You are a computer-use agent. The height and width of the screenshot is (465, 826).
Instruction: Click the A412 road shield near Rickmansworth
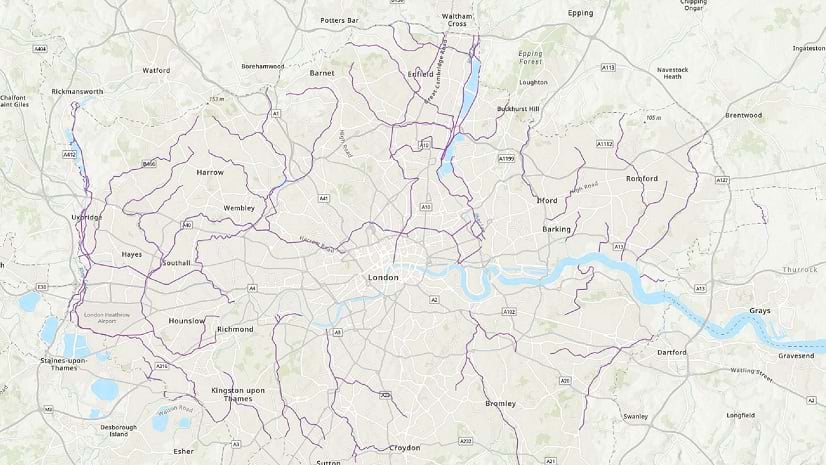click(x=70, y=155)
